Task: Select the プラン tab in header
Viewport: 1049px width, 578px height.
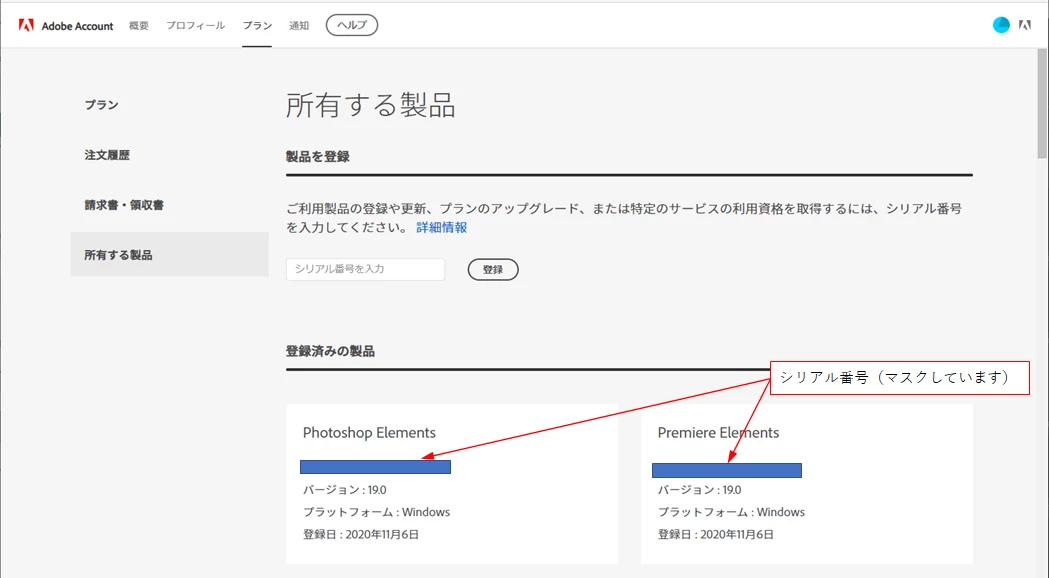Action: (x=257, y=25)
